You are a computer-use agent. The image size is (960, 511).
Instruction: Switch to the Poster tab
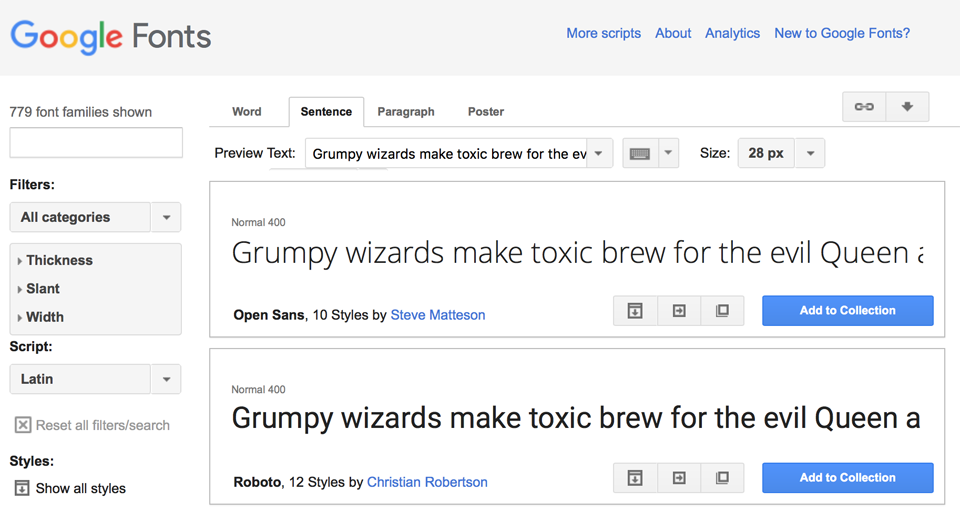coord(486,112)
